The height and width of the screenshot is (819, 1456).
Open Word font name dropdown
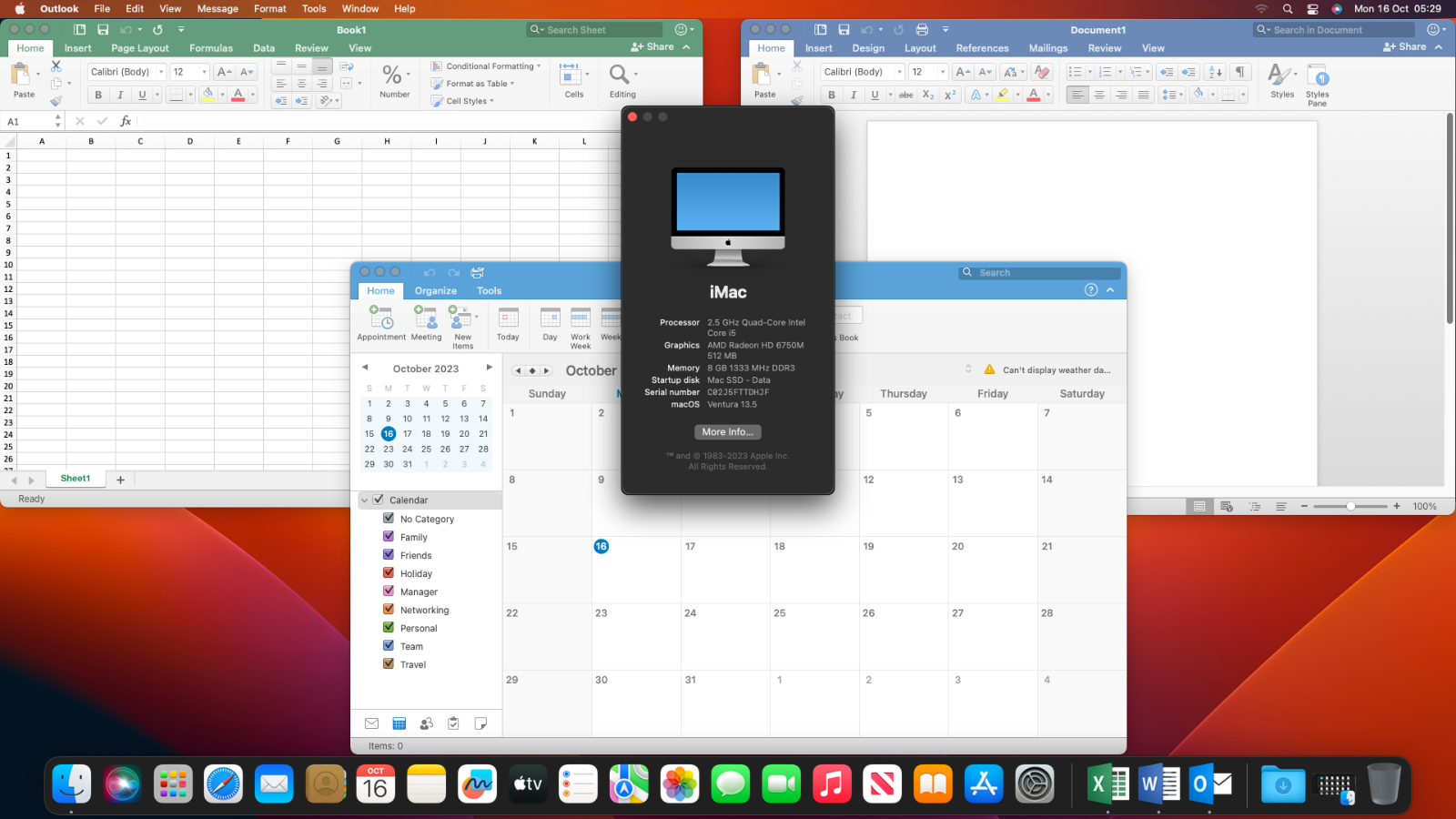(899, 72)
